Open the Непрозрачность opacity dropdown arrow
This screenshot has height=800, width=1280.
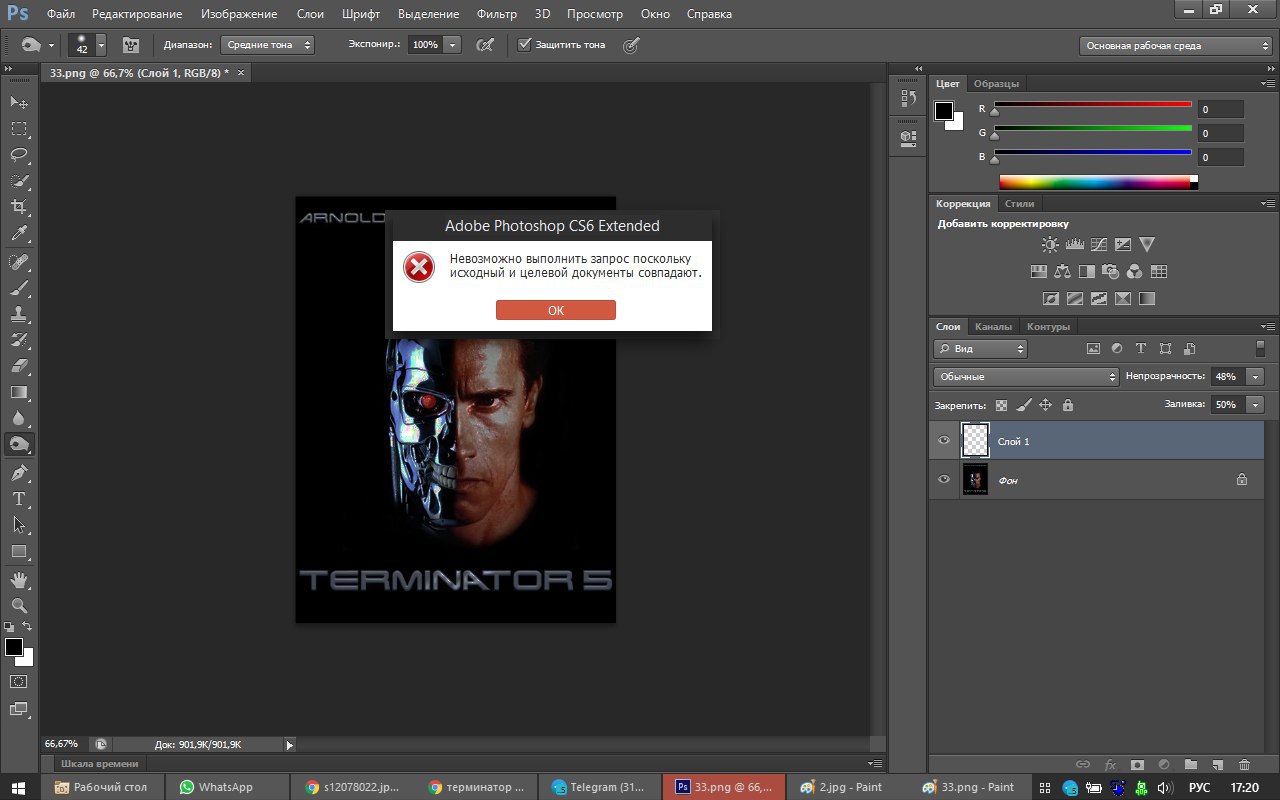click(1255, 377)
